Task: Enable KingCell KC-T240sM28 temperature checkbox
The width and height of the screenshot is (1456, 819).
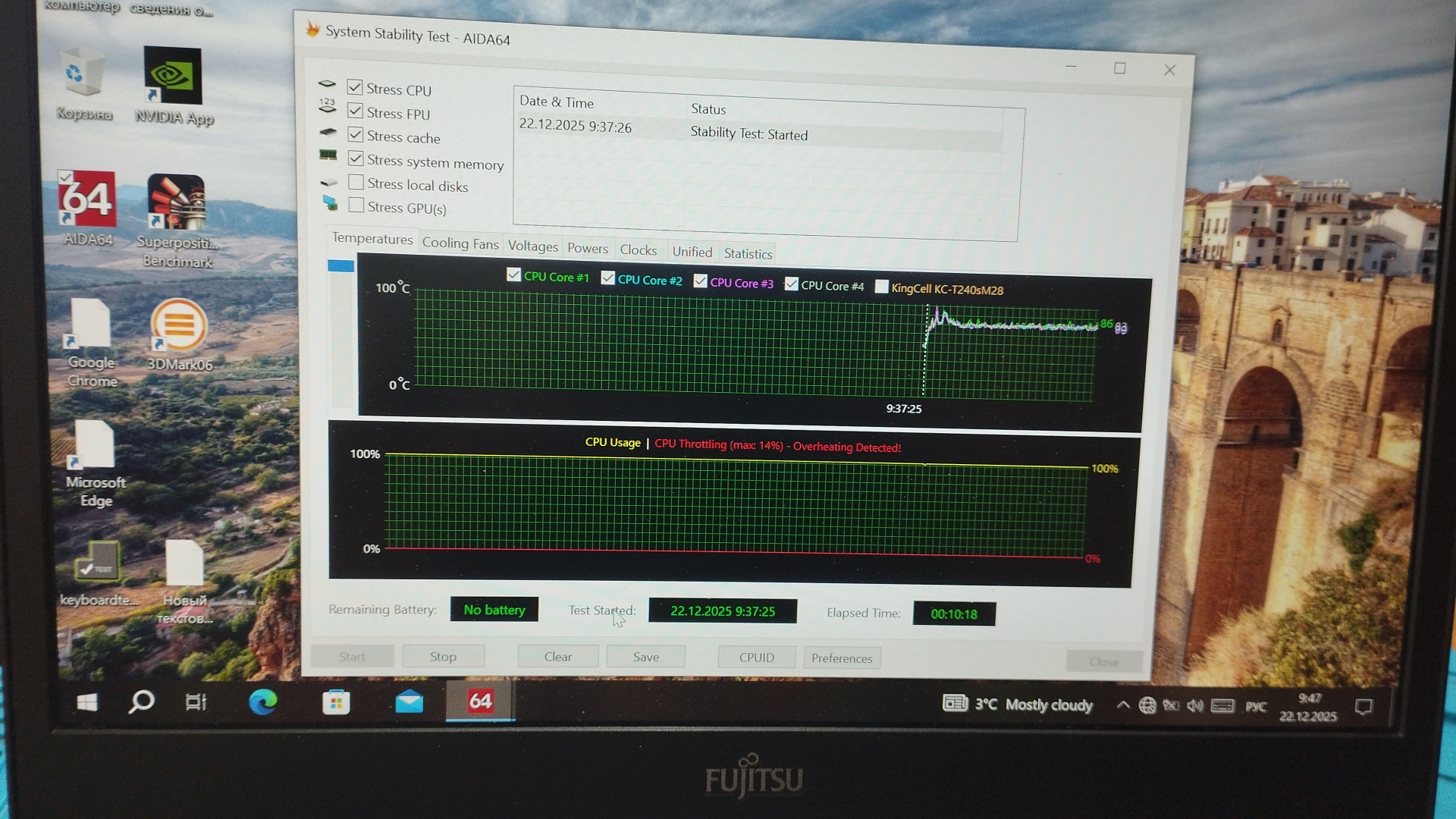Action: click(x=881, y=287)
